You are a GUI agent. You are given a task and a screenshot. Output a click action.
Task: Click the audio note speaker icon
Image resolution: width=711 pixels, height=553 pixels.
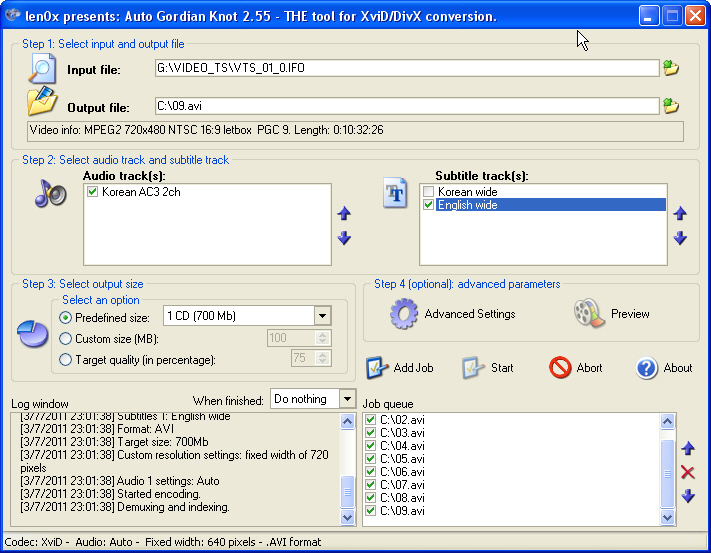[51, 194]
